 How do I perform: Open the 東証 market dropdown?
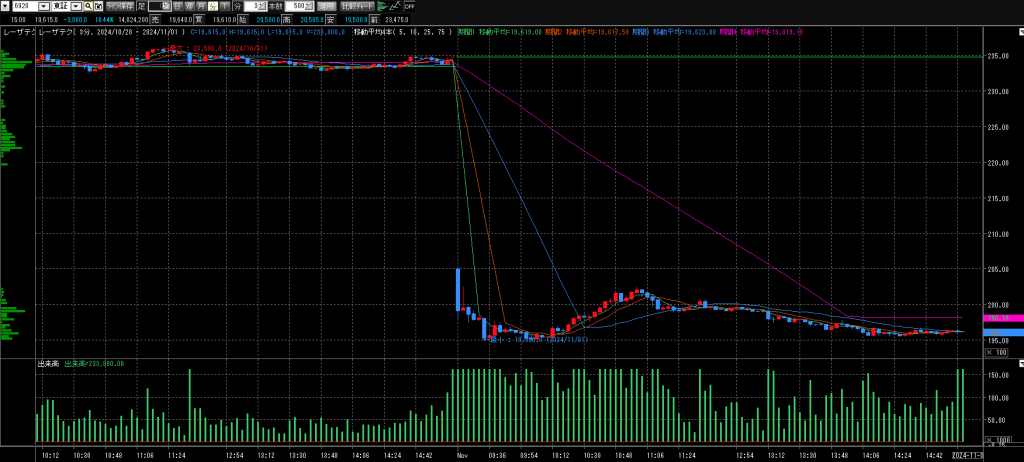click(76, 6)
